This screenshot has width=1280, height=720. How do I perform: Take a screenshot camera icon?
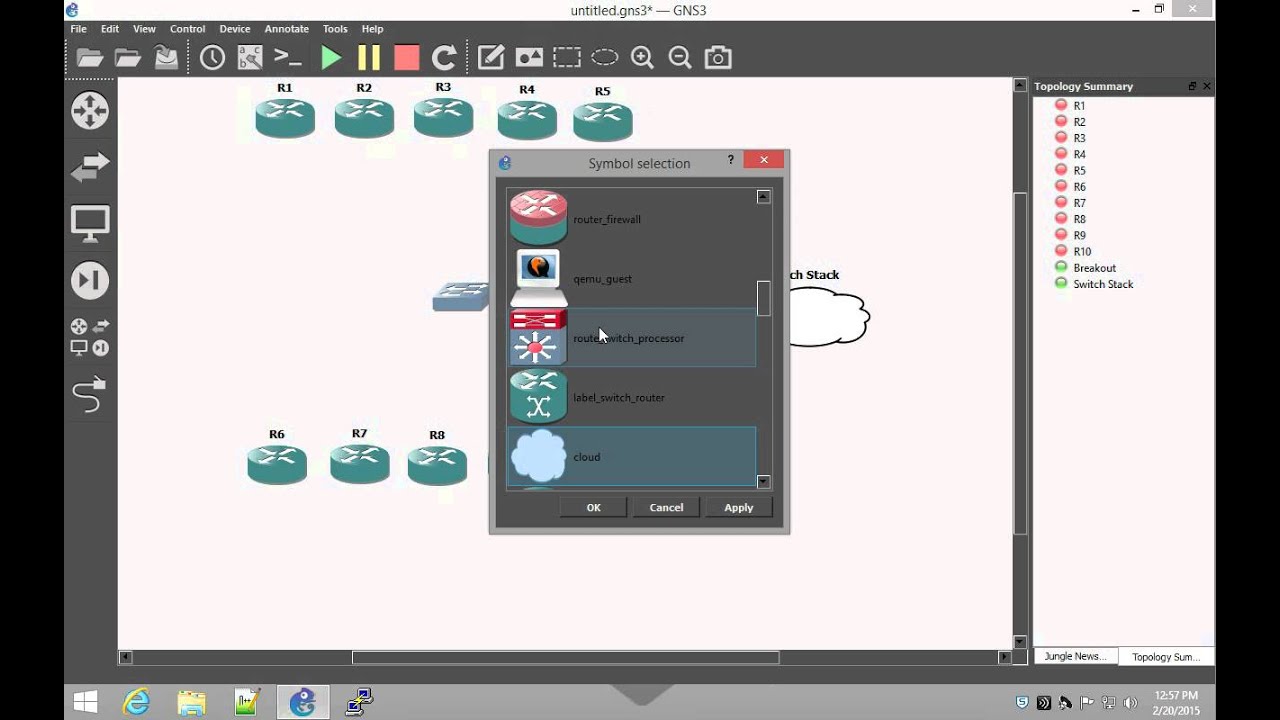point(718,58)
